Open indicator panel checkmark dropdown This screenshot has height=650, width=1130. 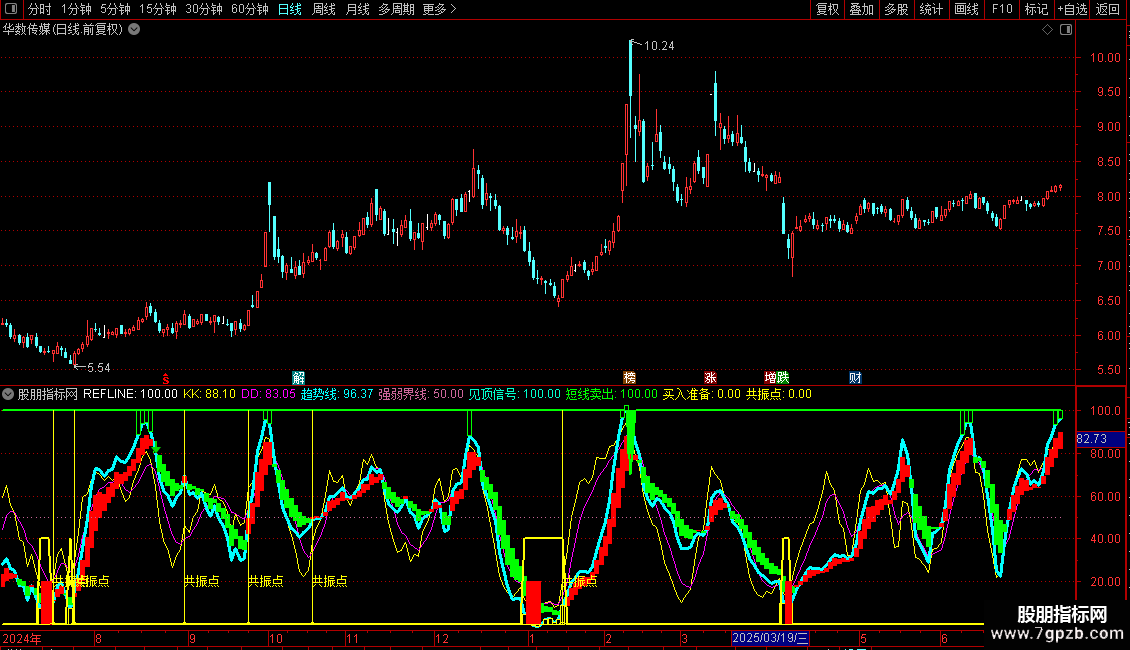tap(8, 394)
